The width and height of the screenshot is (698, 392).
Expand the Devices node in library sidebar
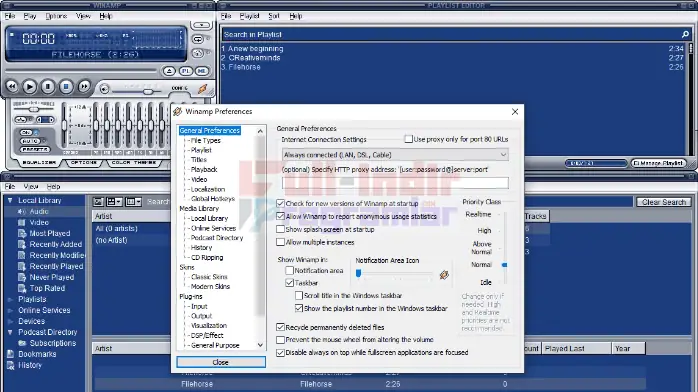click(x=10, y=321)
